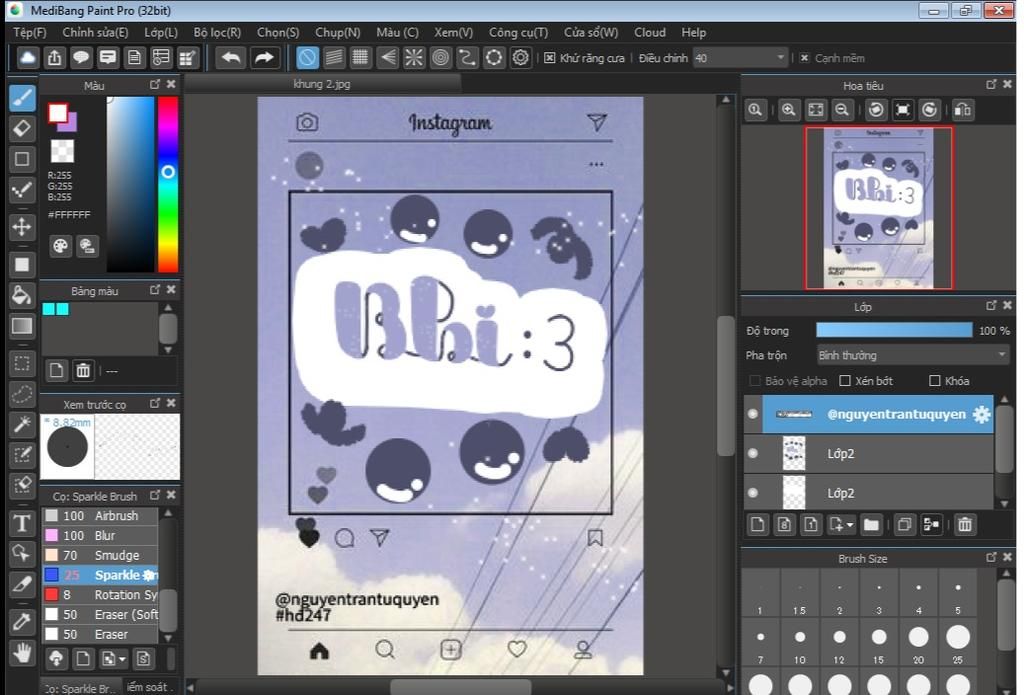The image size is (1024, 695).
Task: Select the Bucket fill tool
Action: [22, 295]
